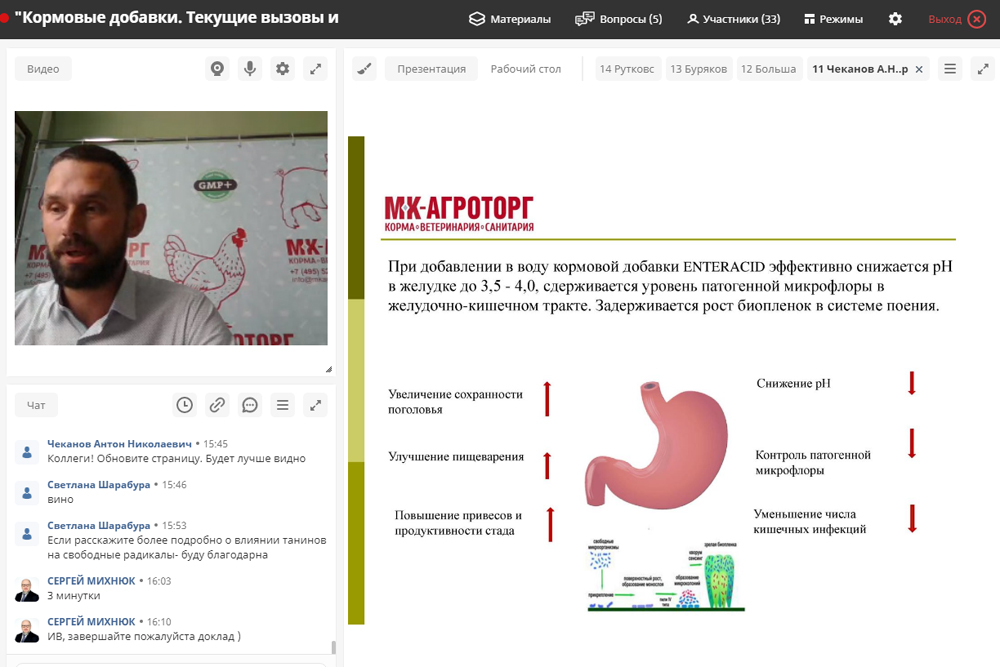The height and width of the screenshot is (667, 1000).
Task: Click avatar icon beside the 'вино' message
Action: click(x=27, y=493)
